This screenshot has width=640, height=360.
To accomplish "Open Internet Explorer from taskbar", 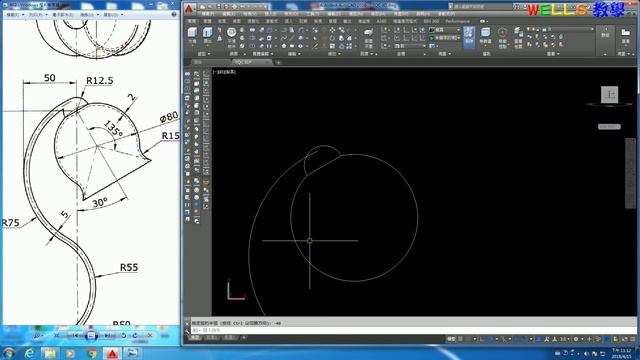I will click(29, 353).
